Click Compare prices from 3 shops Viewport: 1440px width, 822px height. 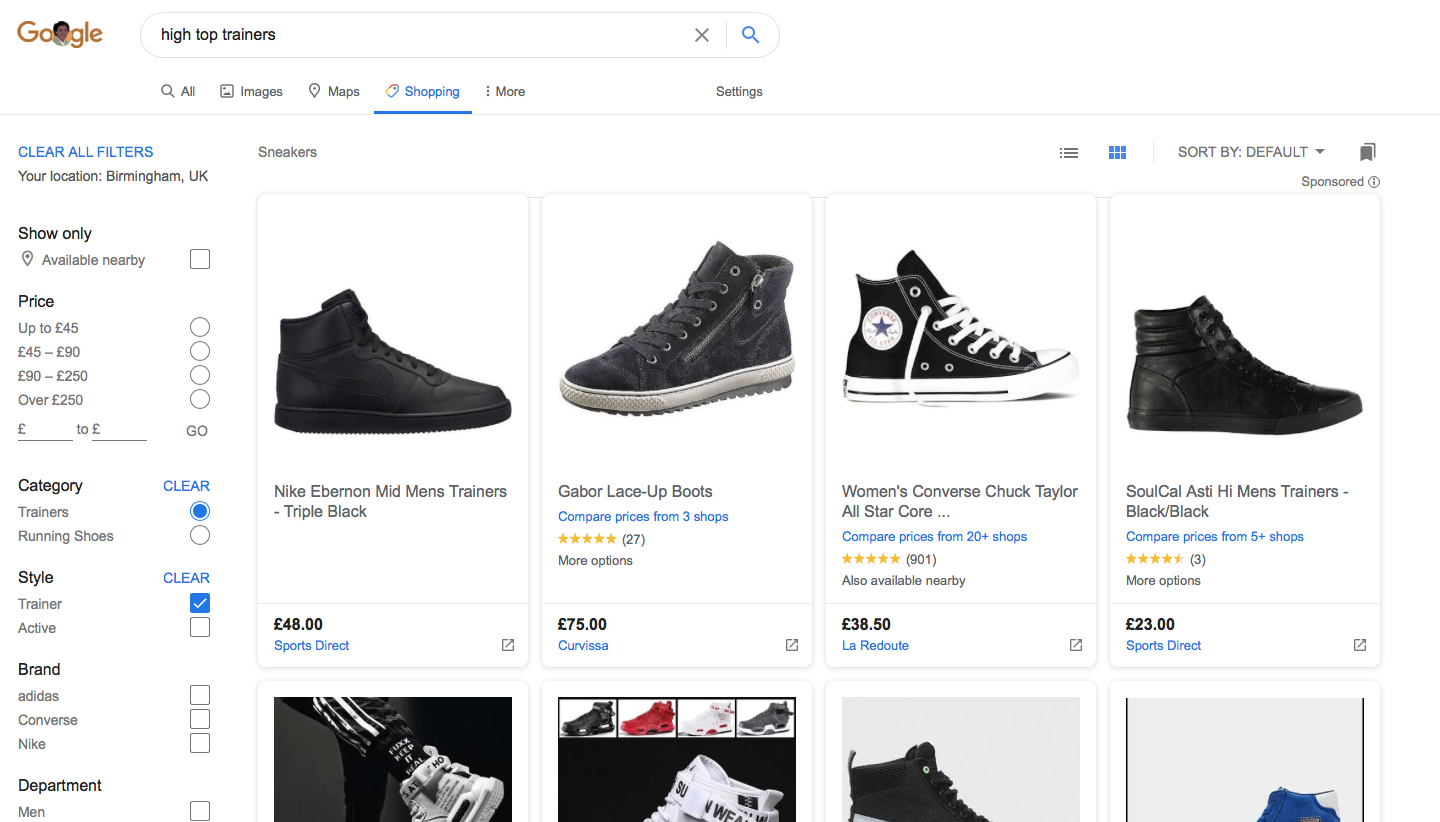643,517
